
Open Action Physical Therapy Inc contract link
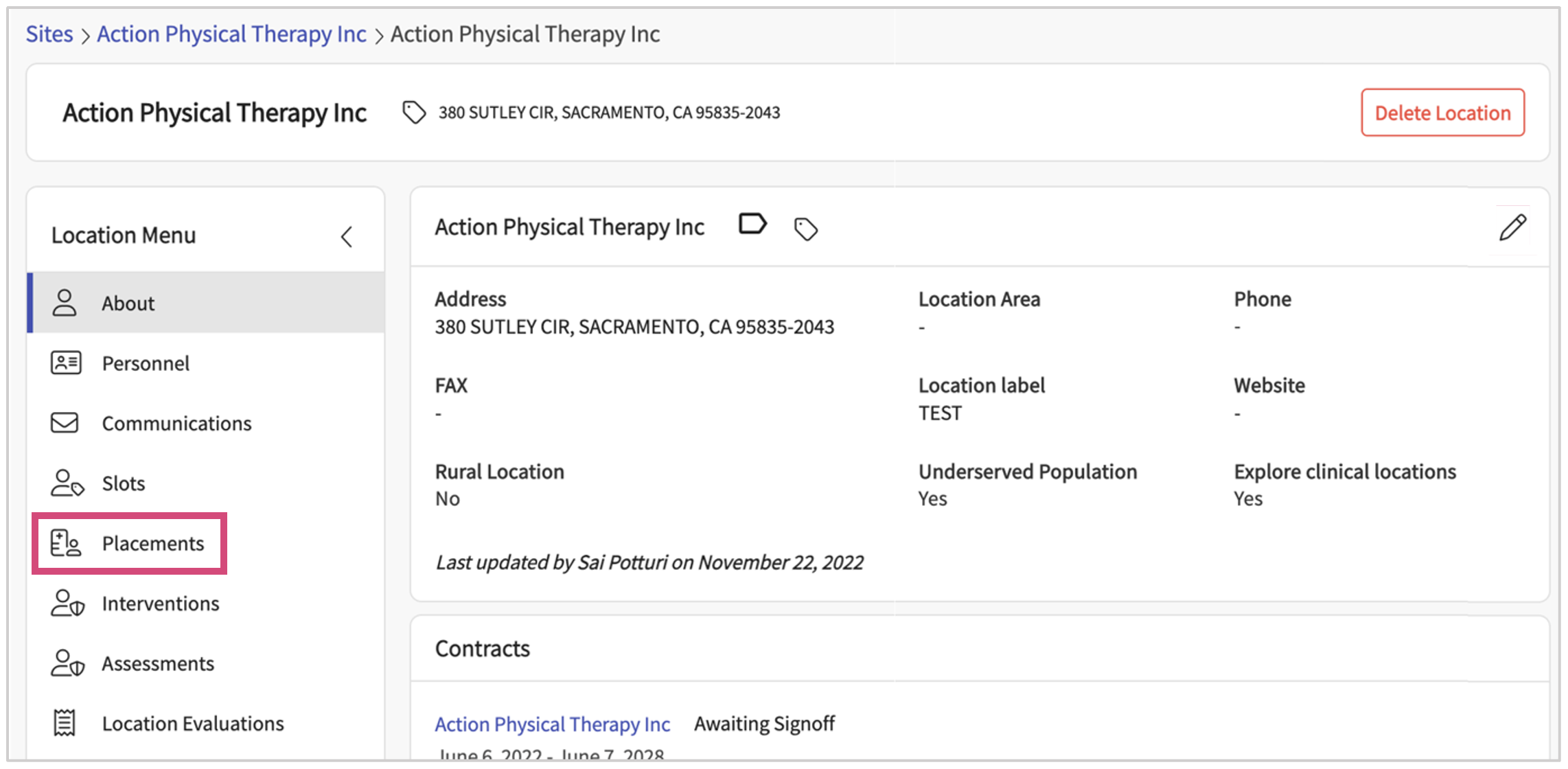(552, 724)
